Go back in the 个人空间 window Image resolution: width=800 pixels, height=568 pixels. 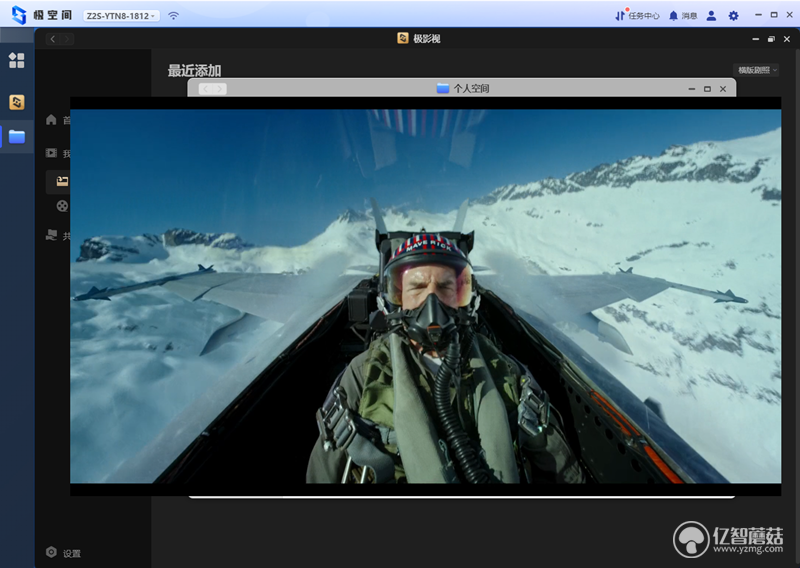206,89
